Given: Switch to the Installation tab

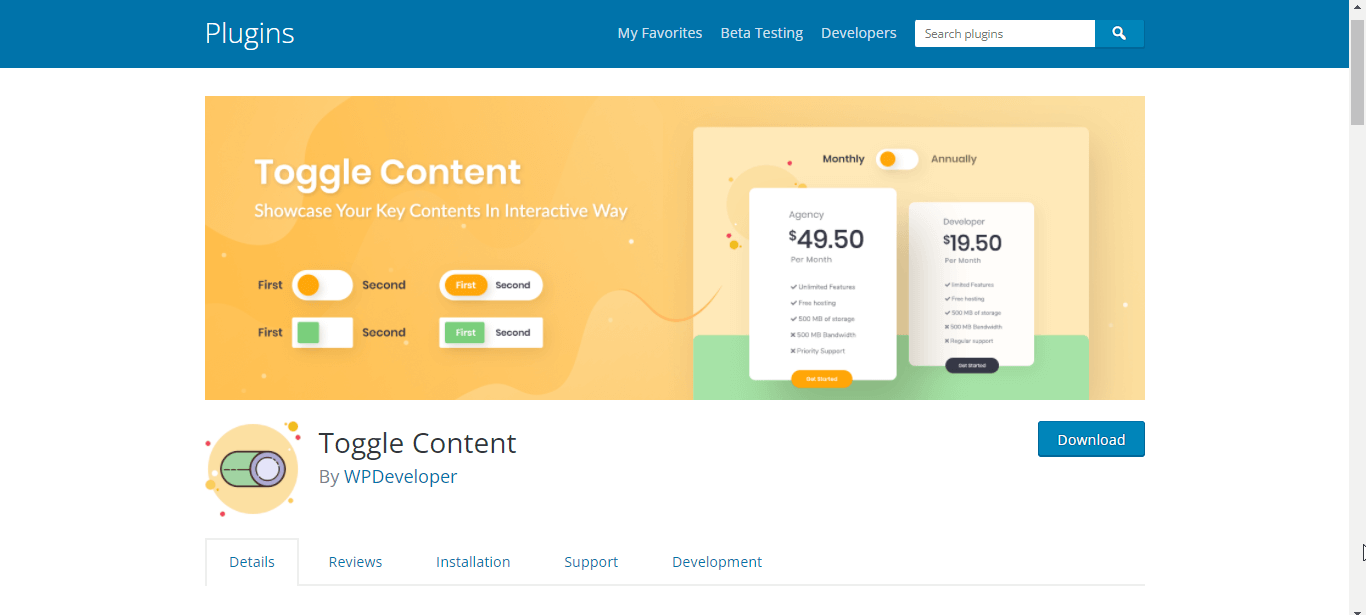Looking at the screenshot, I should click(x=473, y=561).
